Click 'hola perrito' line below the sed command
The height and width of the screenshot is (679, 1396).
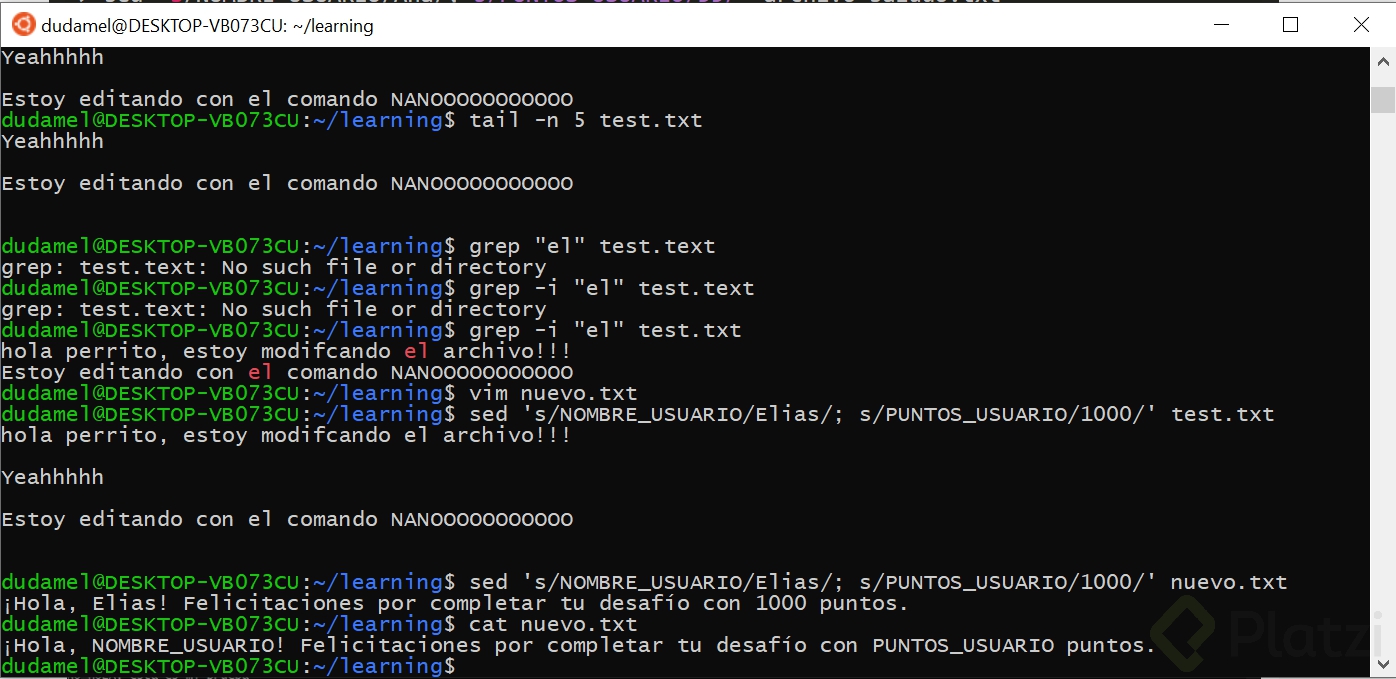(286, 435)
